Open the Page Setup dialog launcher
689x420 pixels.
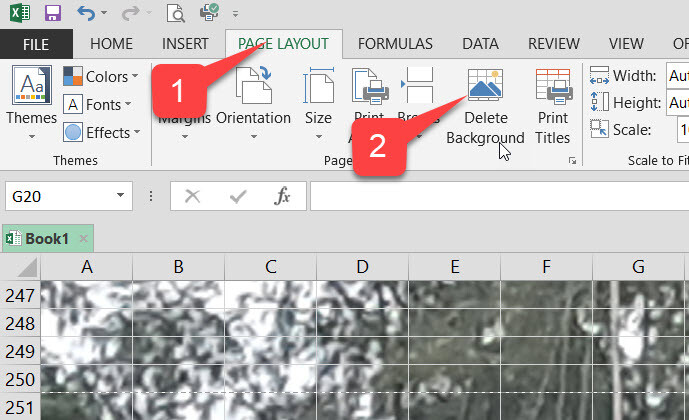tap(572, 161)
